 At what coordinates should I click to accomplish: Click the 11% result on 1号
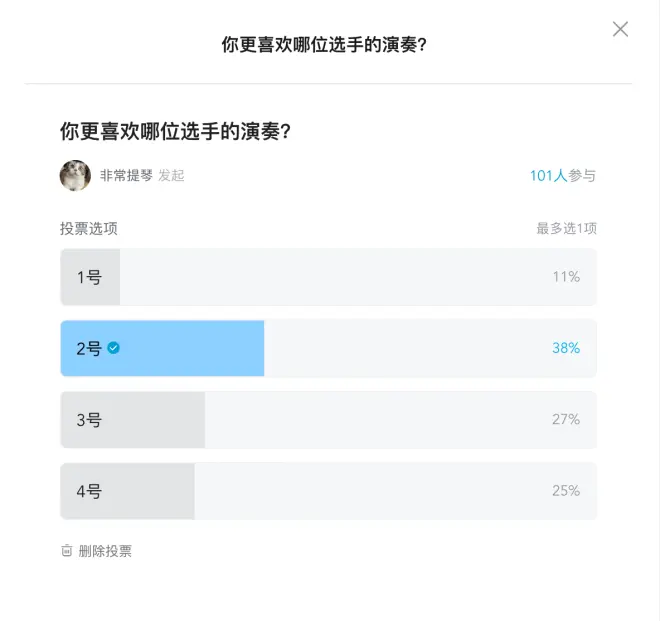coord(566,277)
